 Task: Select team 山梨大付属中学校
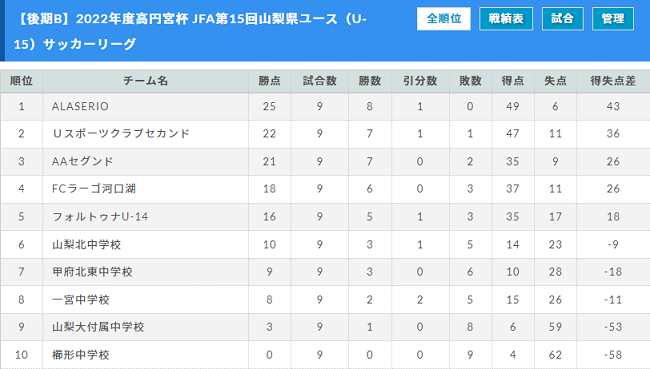pyautogui.click(x=98, y=327)
